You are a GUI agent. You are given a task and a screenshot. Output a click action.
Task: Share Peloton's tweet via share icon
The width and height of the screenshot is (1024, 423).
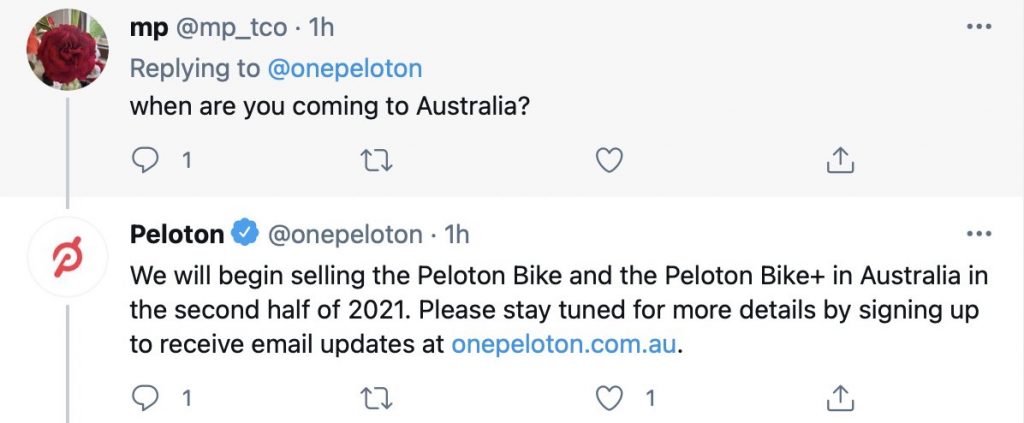[840, 397]
